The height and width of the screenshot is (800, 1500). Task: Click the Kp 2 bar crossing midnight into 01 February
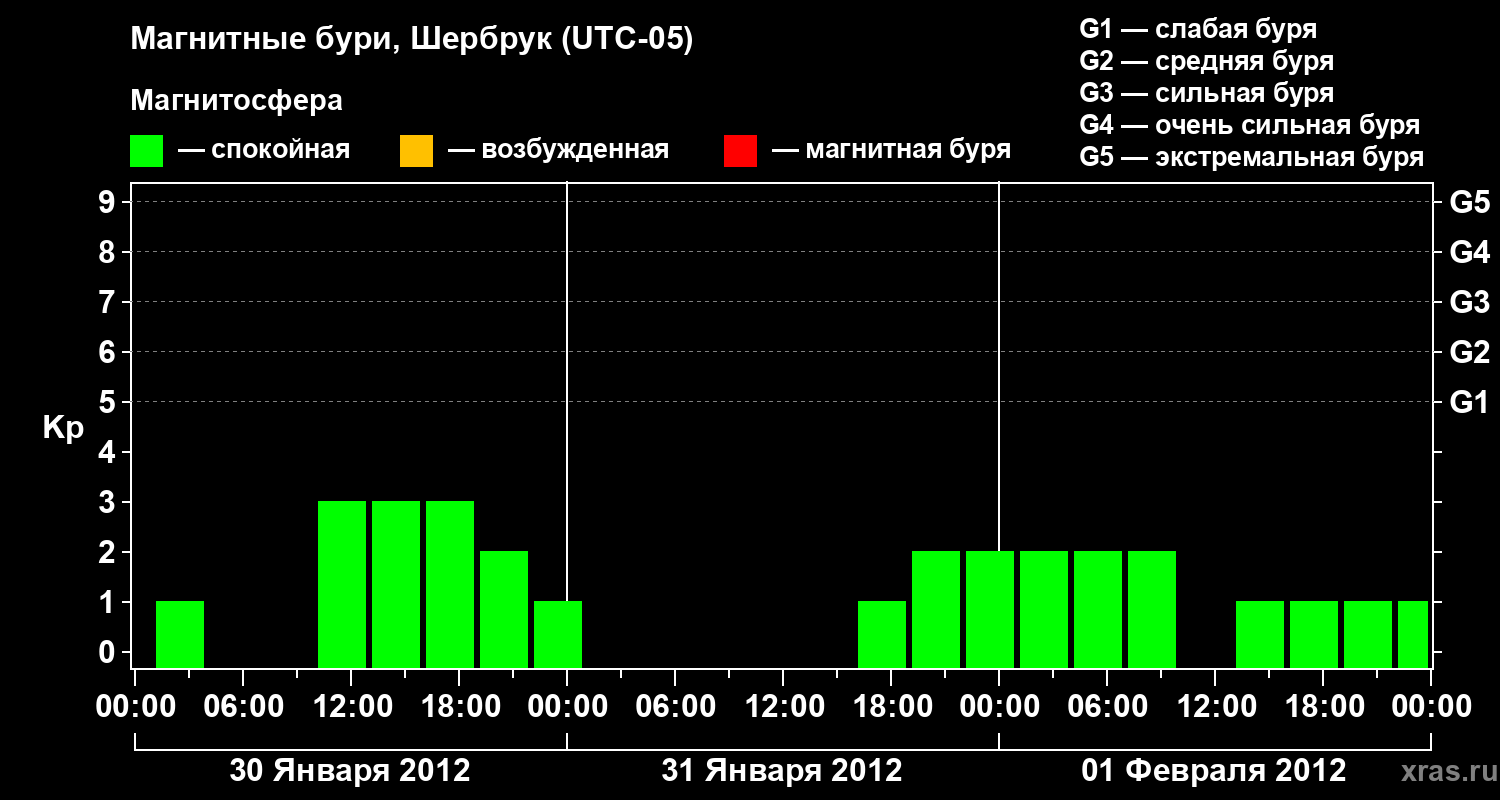click(x=990, y=610)
